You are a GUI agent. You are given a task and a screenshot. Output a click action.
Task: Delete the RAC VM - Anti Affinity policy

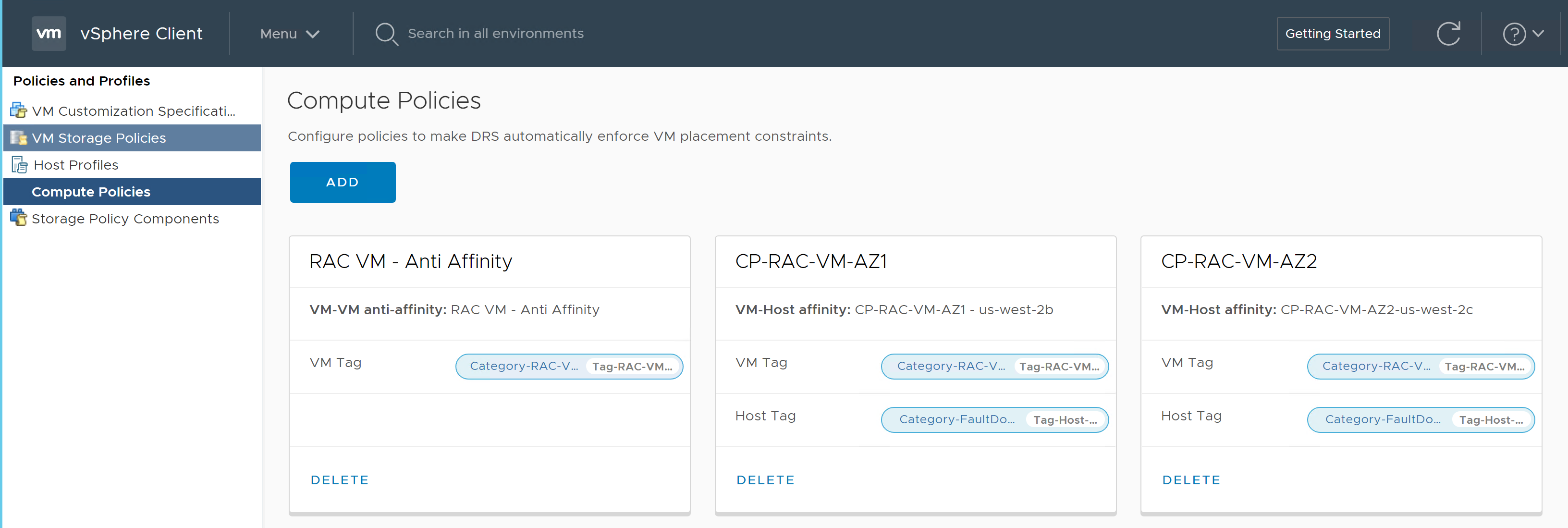339,480
